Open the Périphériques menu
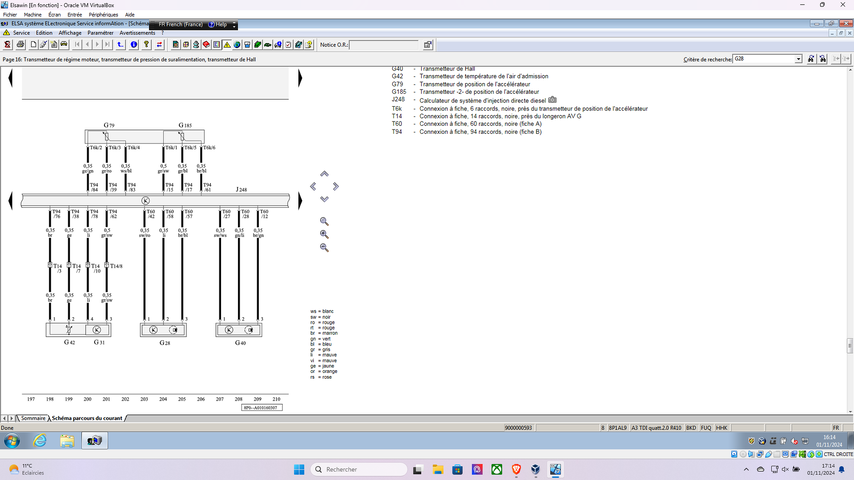Viewport: 854px width, 480px height. pos(103,15)
